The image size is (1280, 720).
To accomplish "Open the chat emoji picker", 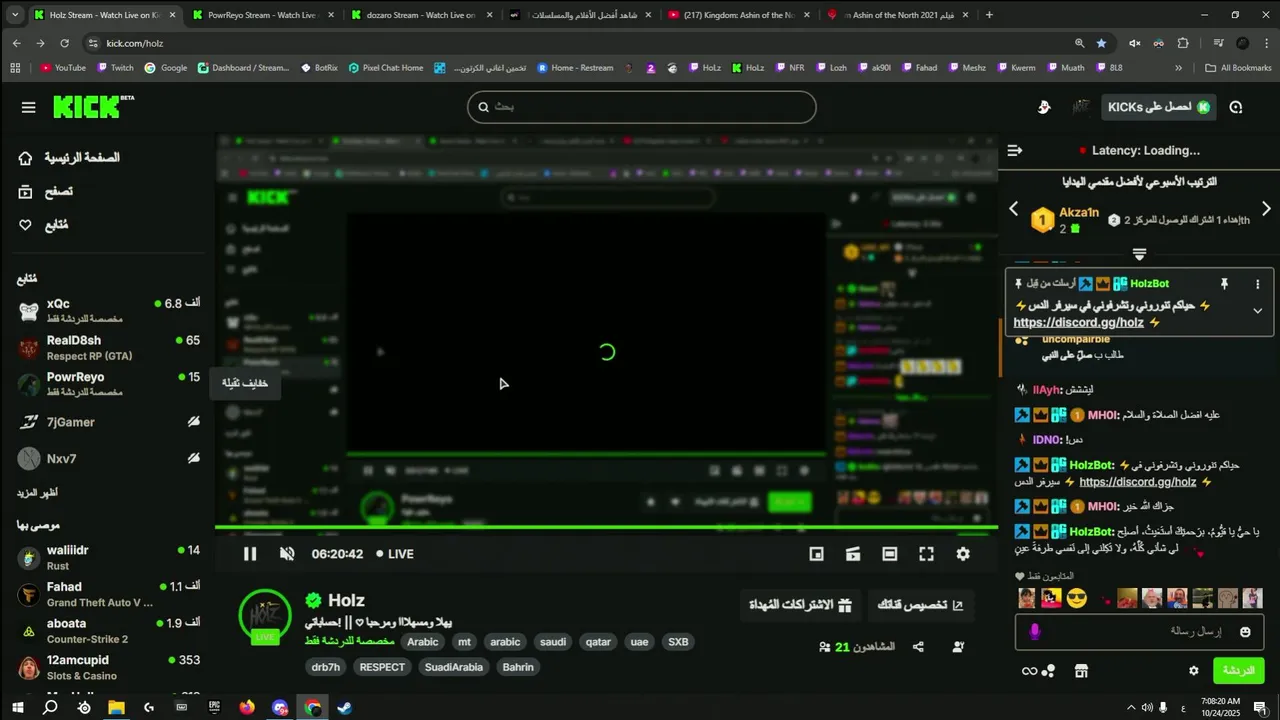I will [x=1245, y=632].
